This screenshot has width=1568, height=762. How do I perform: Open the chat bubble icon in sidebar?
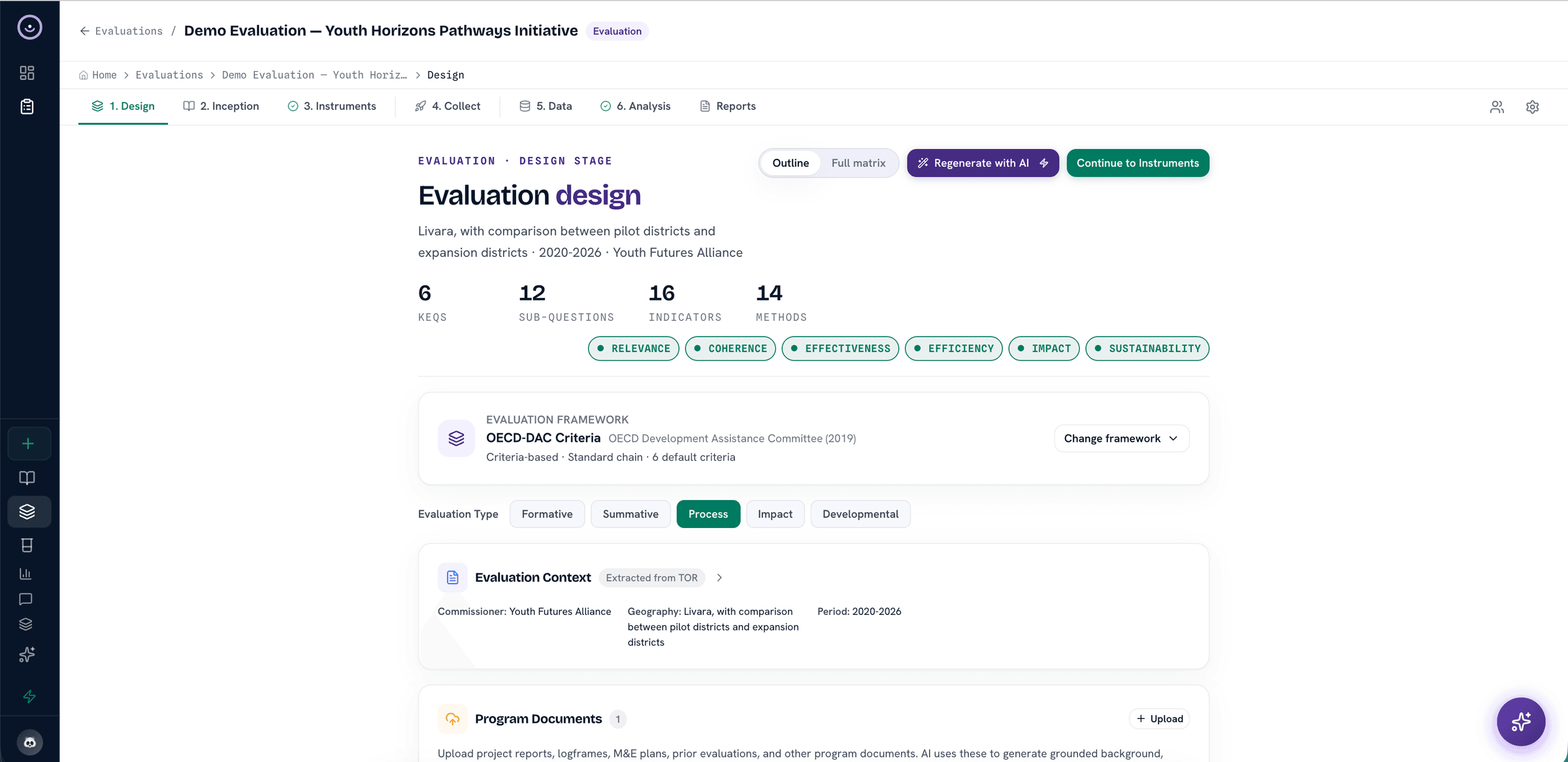point(25,599)
